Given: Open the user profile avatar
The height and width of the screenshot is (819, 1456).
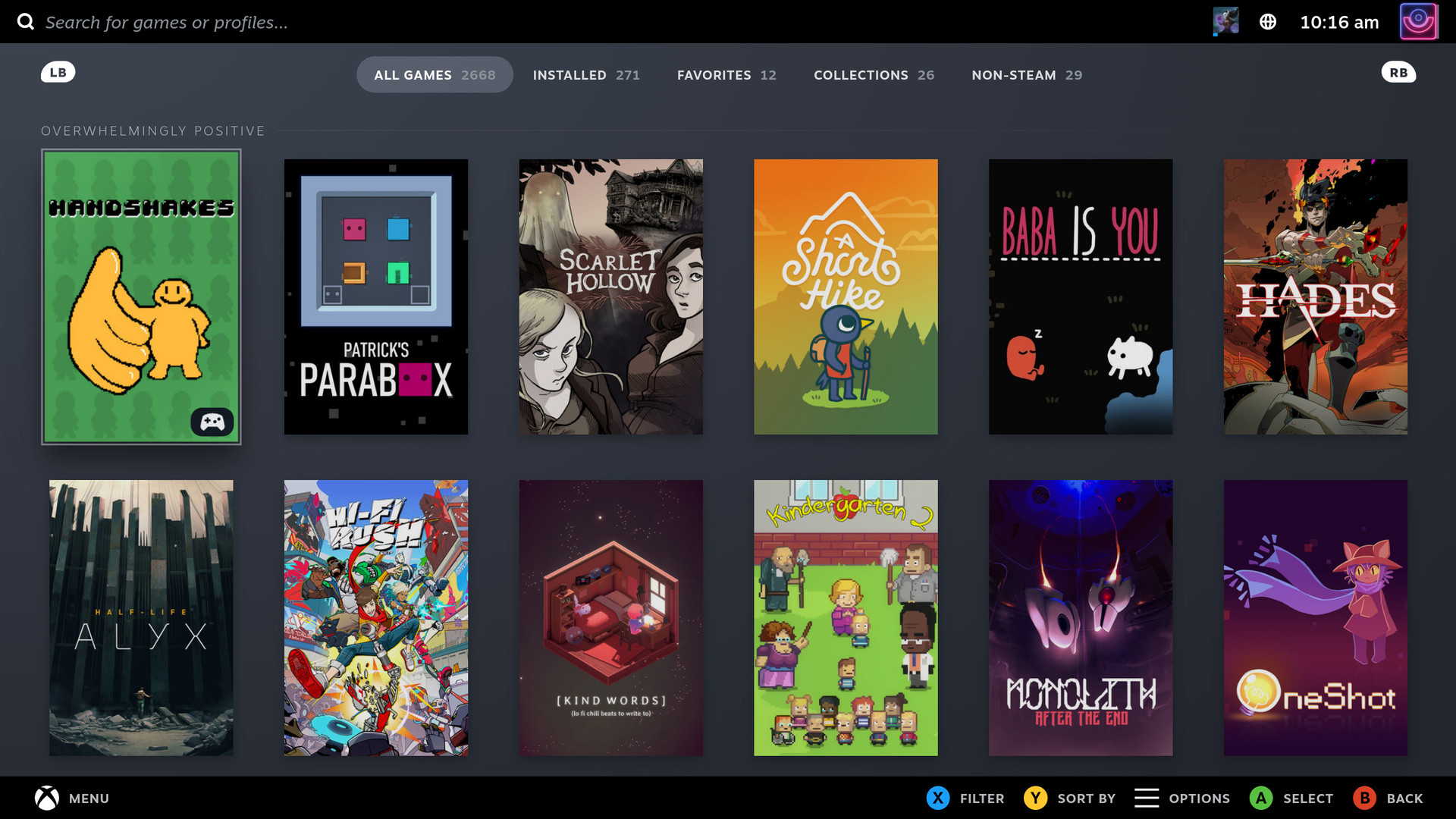Looking at the screenshot, I should coord(1418,21).
